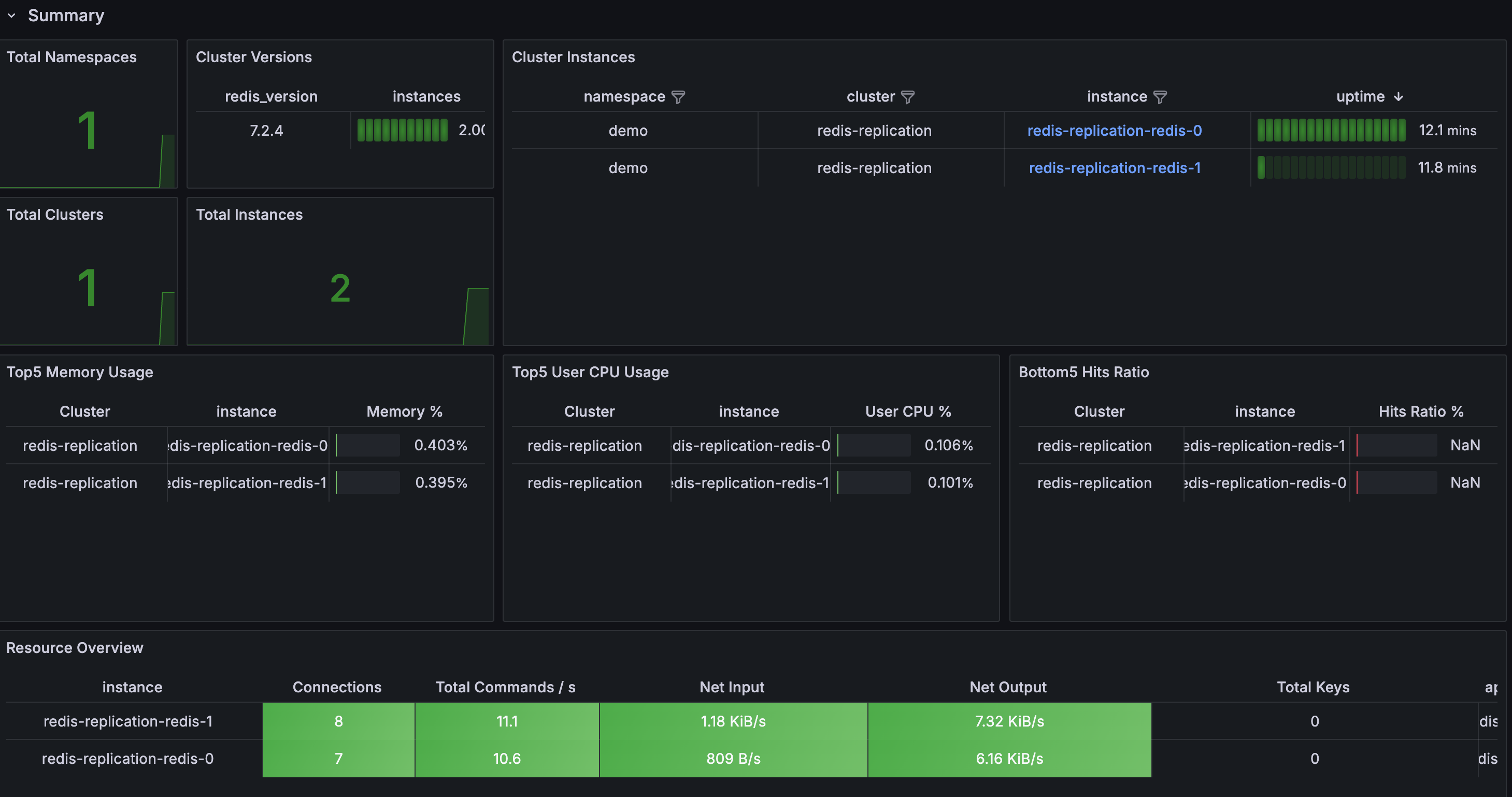Click the Total Instances sparkline value 2
The image size is (1512, 797).
click(340, 288)
